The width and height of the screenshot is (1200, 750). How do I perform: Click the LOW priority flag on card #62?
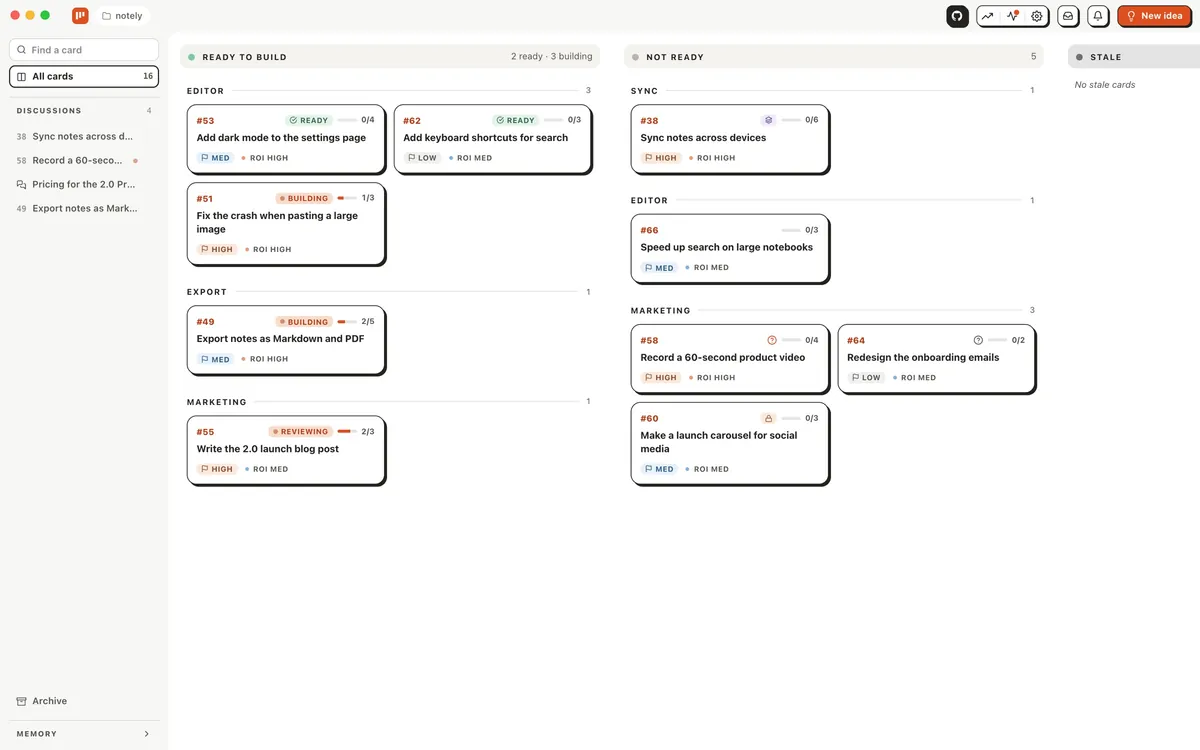(x=423, y=158)
